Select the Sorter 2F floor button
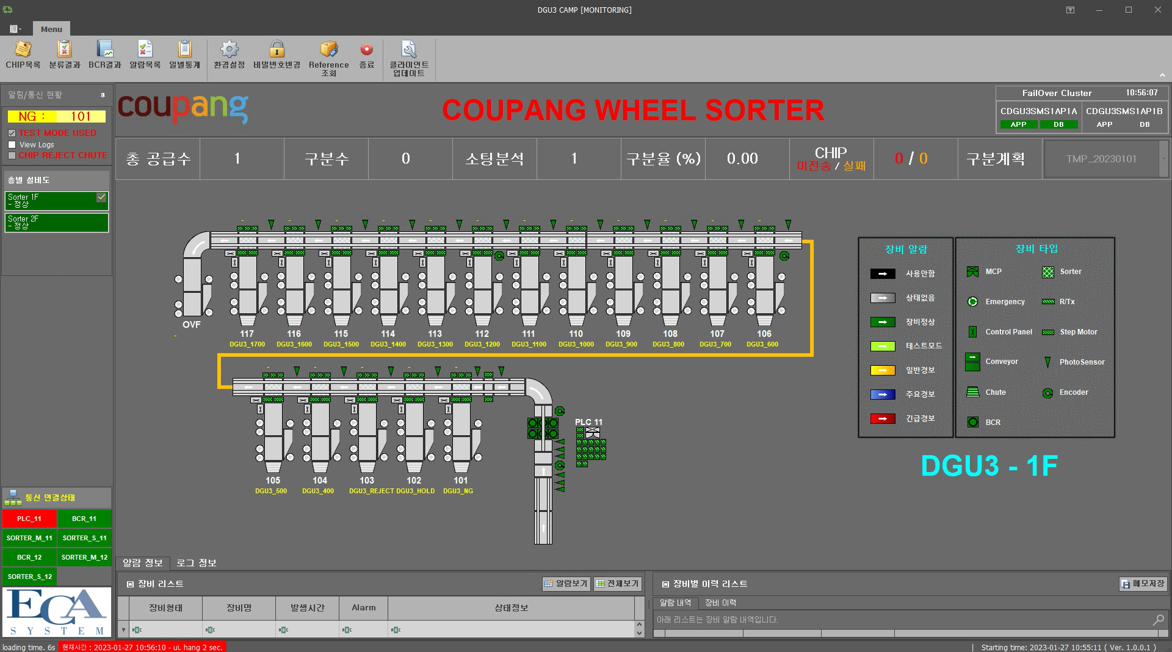This screenshot has height=652, width=1172. click(57, 222)
